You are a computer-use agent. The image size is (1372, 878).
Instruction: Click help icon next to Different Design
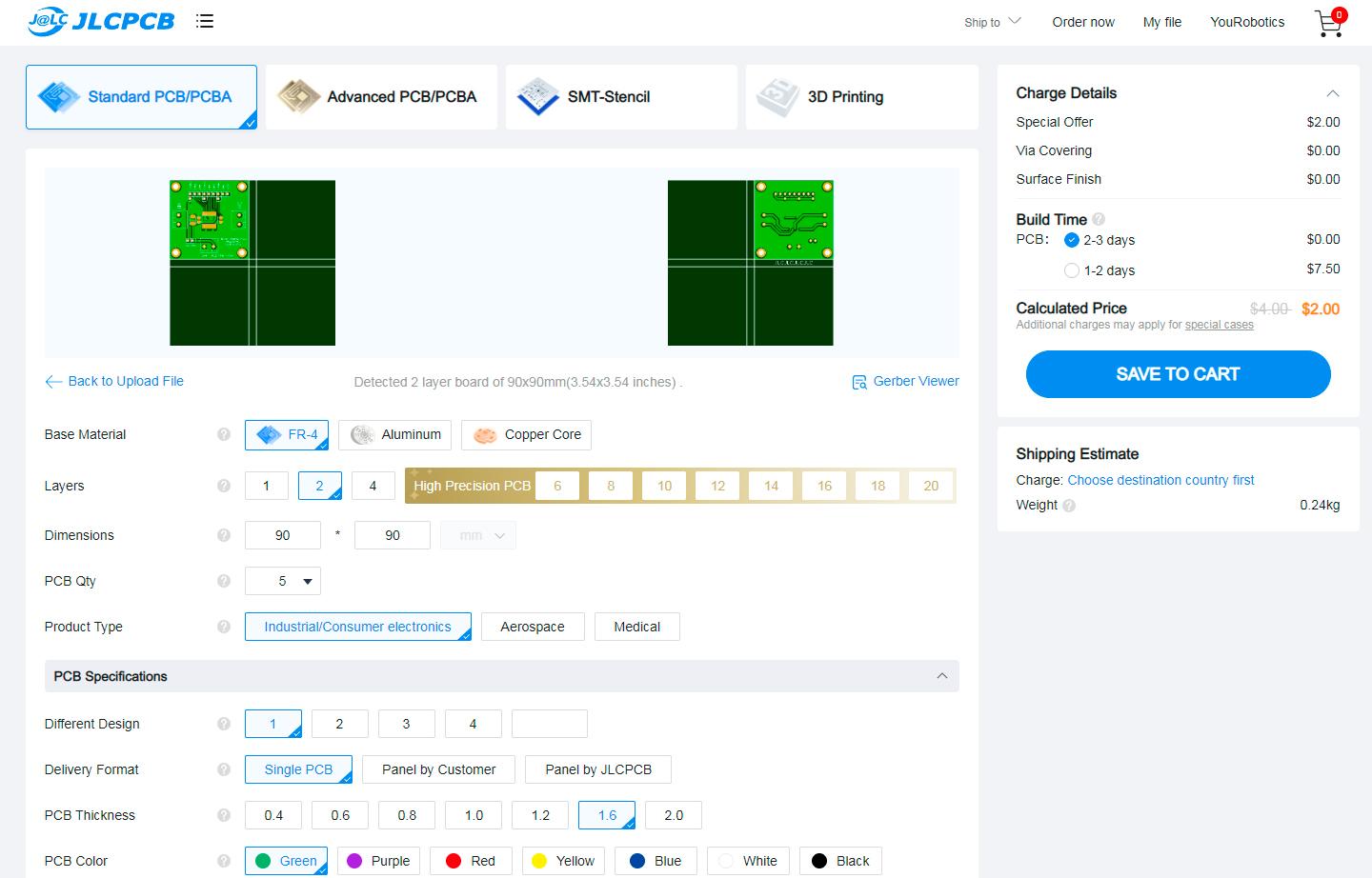(x=224, y=724)
